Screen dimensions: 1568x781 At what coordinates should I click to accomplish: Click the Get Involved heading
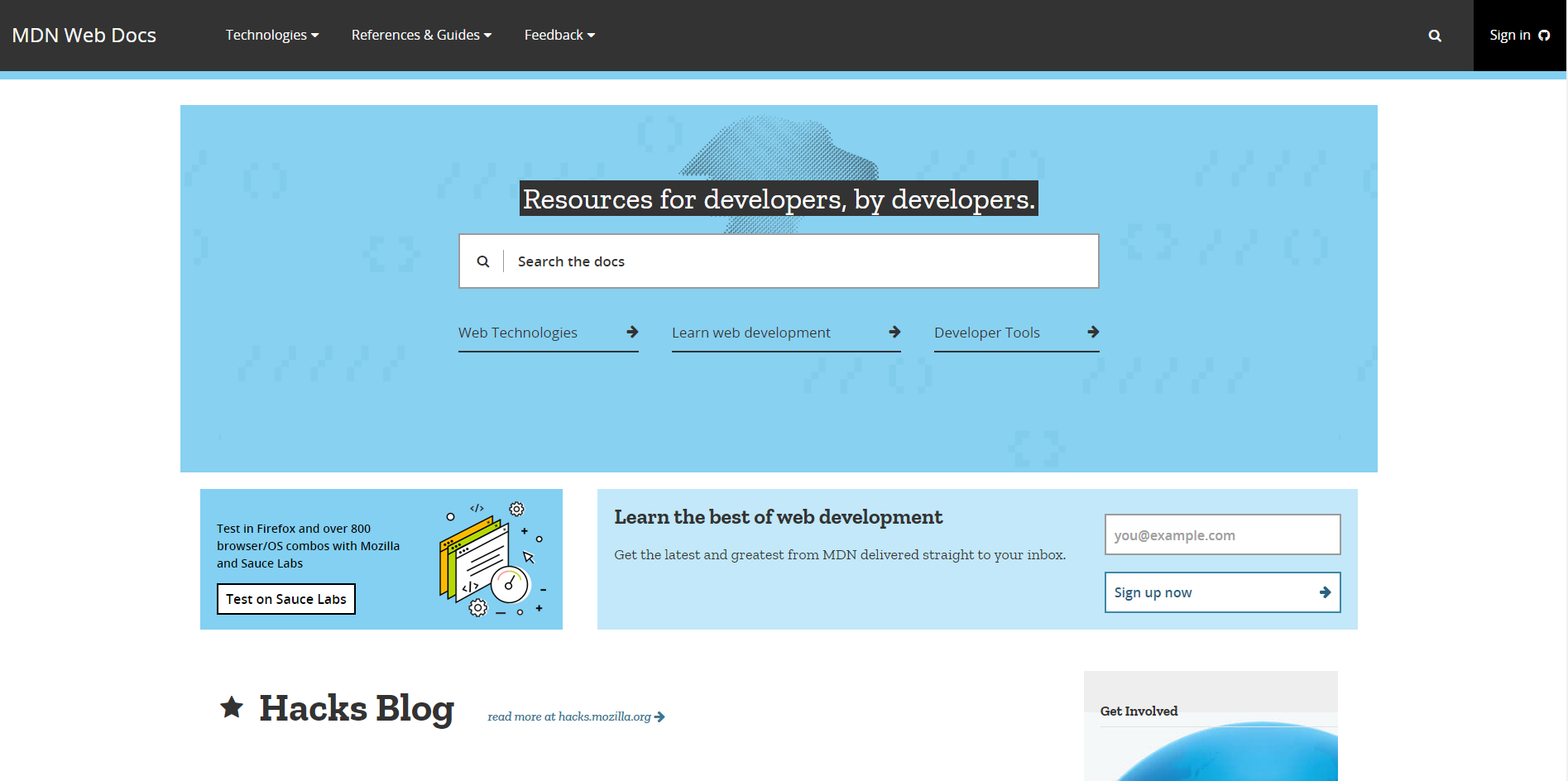tap(1139, 712)
